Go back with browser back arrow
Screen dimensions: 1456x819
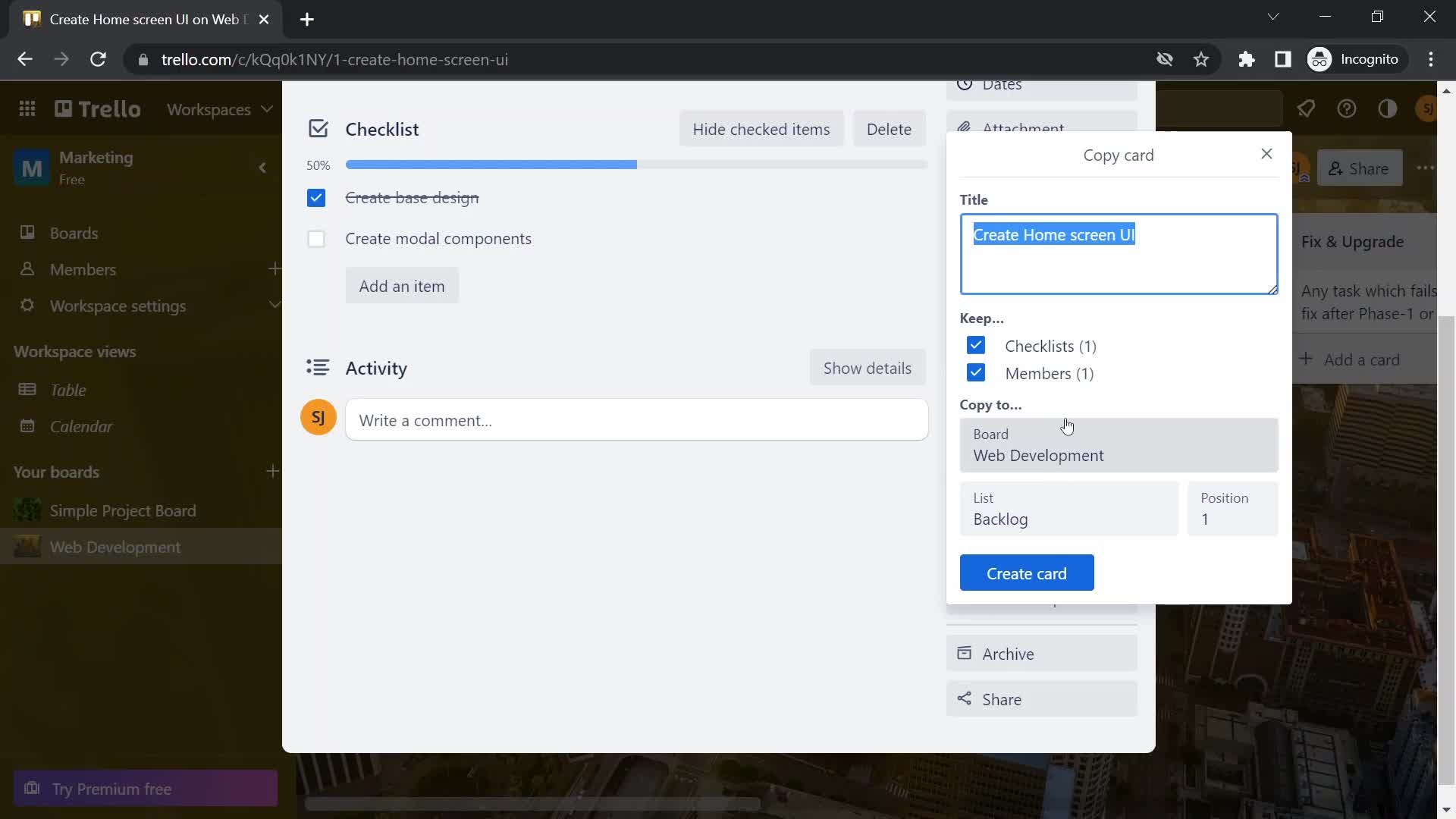coord(25,59)
